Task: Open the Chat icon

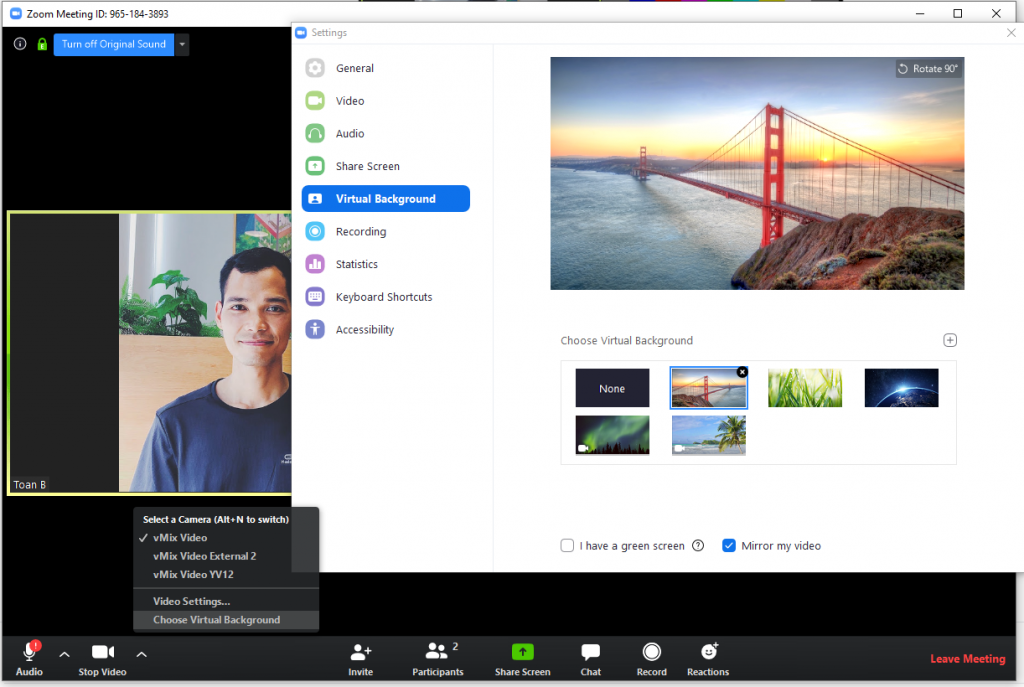Action: pos(591,652)
